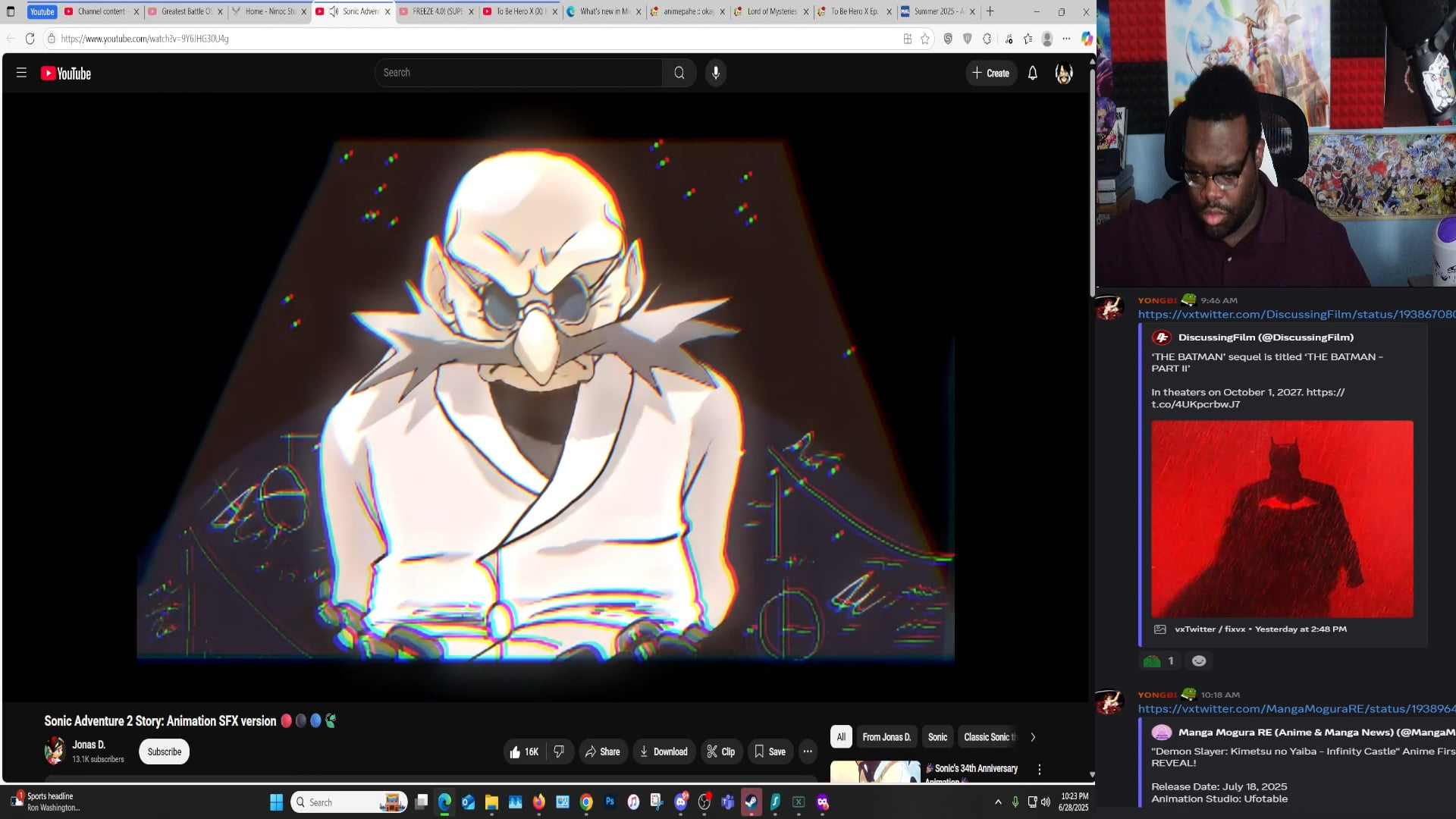Select the Sonic filter chip
Screen dimensions: 1456x819
pyautogui.click(x=937, y=737)
